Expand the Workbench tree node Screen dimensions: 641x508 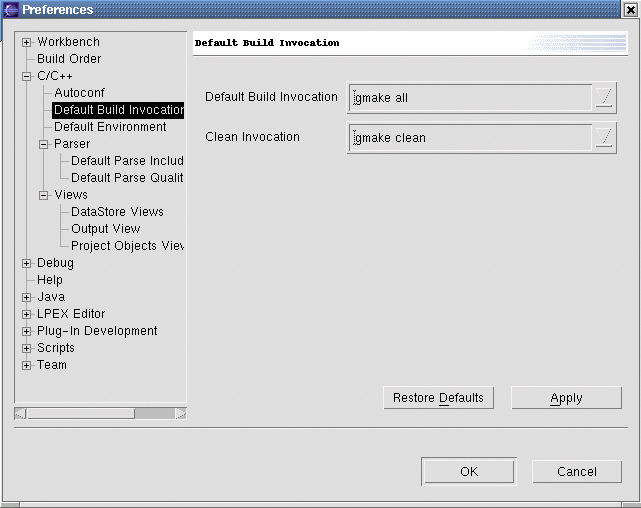pyautogui.click(x=27, y=42)
